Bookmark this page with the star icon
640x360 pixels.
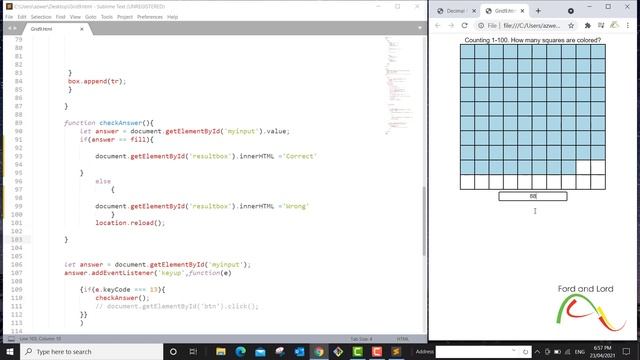pos(571,25)
